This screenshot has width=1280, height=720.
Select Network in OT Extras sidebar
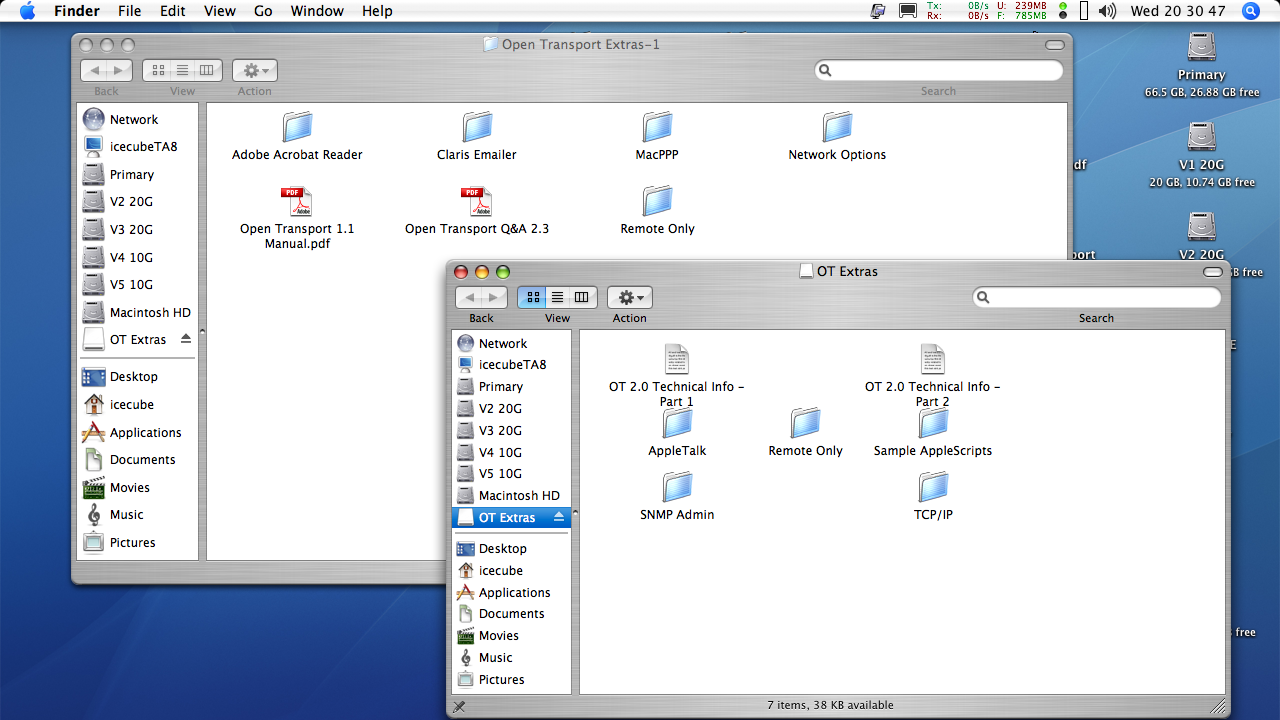coord(512,343)
